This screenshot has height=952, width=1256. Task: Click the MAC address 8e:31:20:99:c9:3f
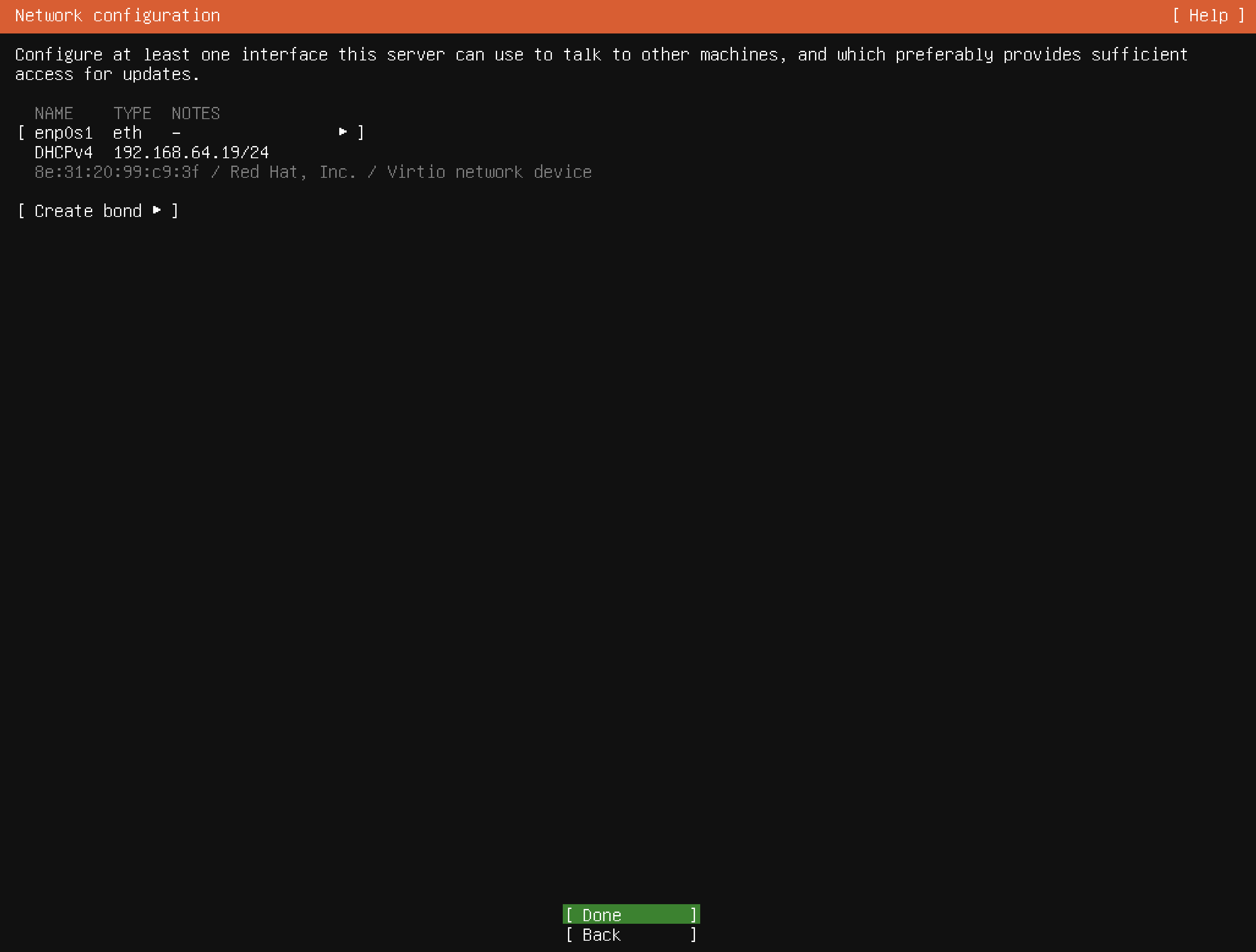tap(117, 172)
